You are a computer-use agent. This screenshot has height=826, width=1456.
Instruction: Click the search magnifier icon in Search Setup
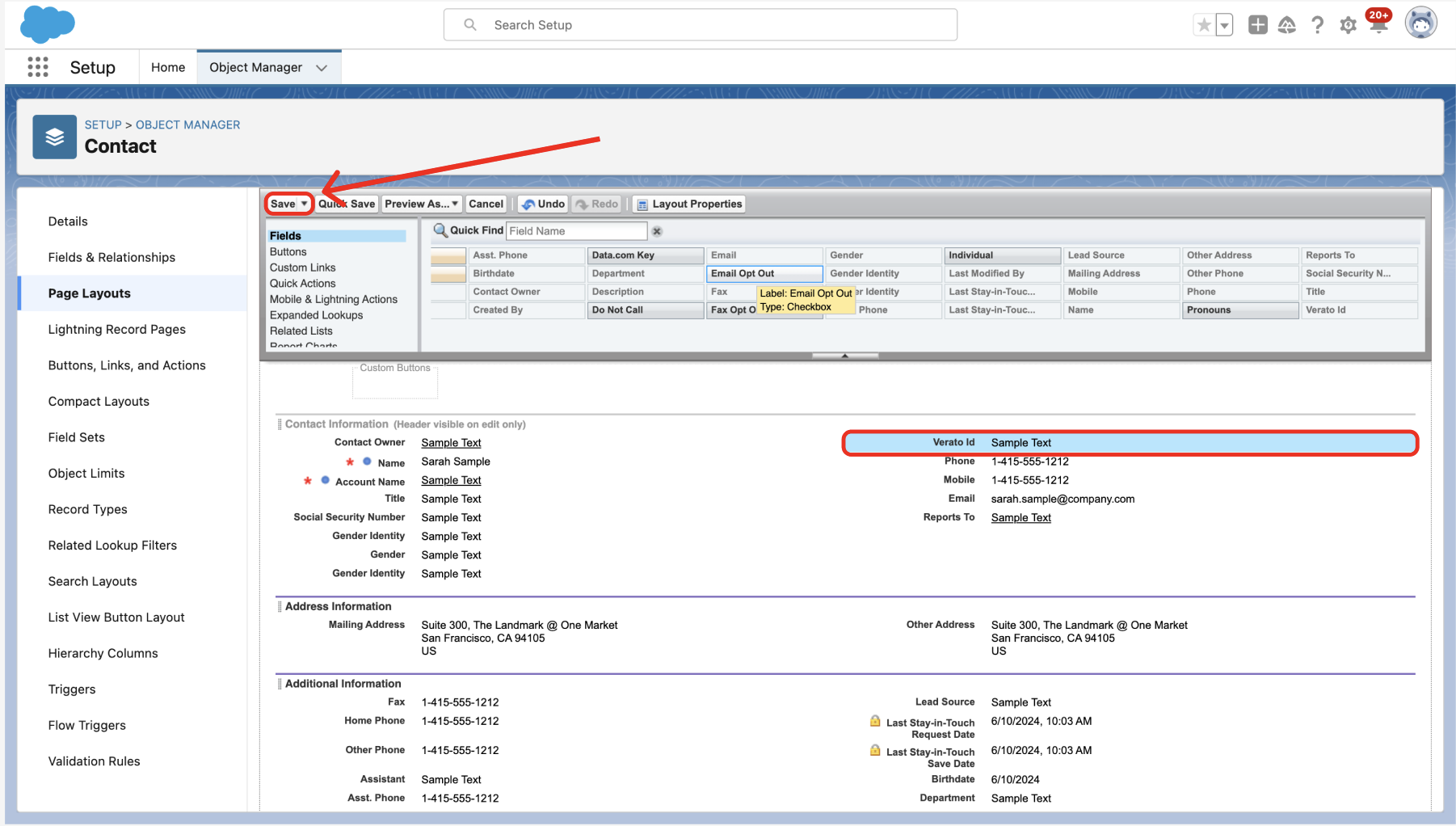click(470, 25)
